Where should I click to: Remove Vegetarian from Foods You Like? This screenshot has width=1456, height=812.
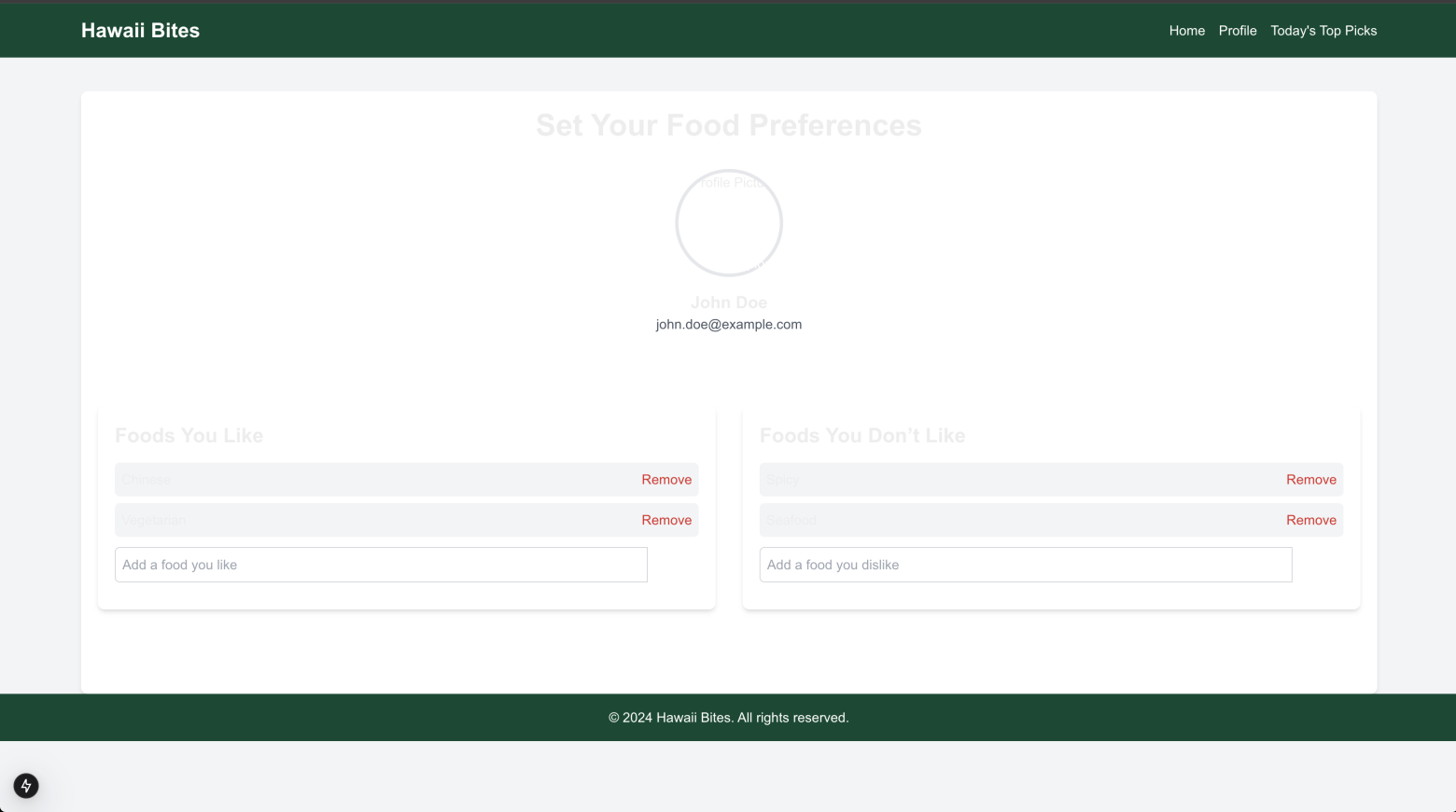pos(666,520)
